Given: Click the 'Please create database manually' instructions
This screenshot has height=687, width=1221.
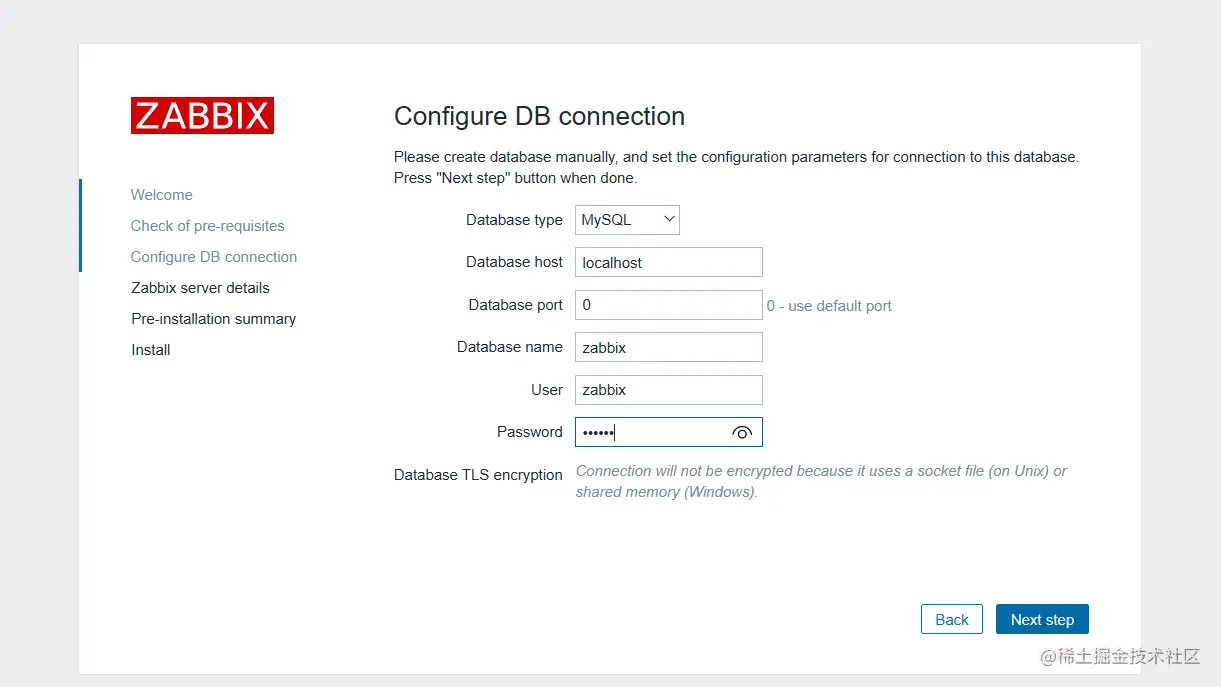Looking at the screenshot, I should click(x=736, y=168).
